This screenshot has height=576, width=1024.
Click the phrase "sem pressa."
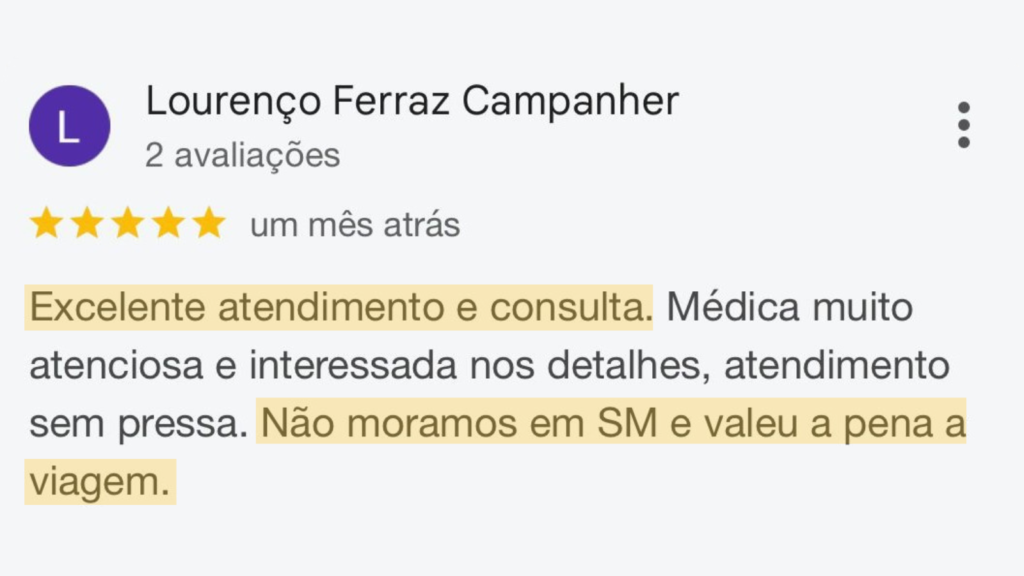(x=137, y=425)
